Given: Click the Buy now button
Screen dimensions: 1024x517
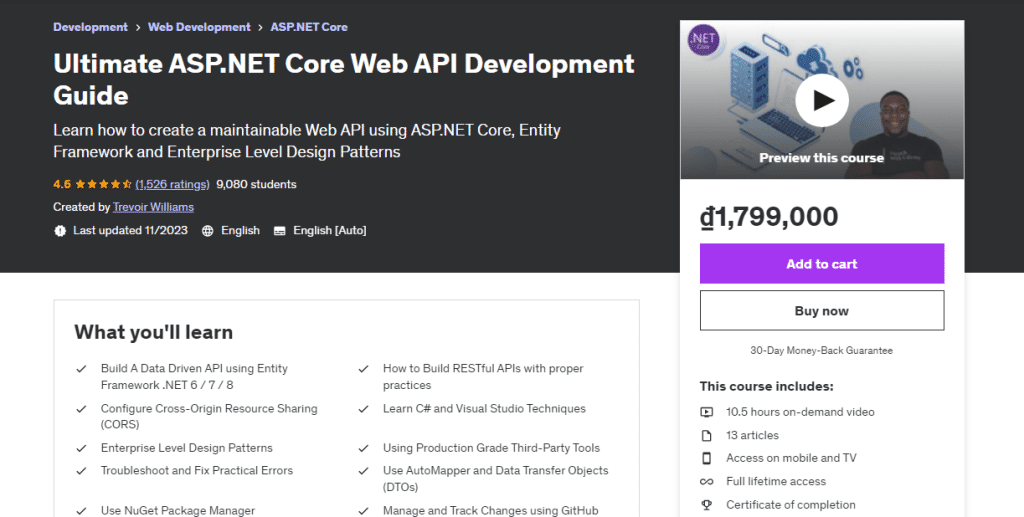Looking at the screenshot, I should tap(822, 311).
